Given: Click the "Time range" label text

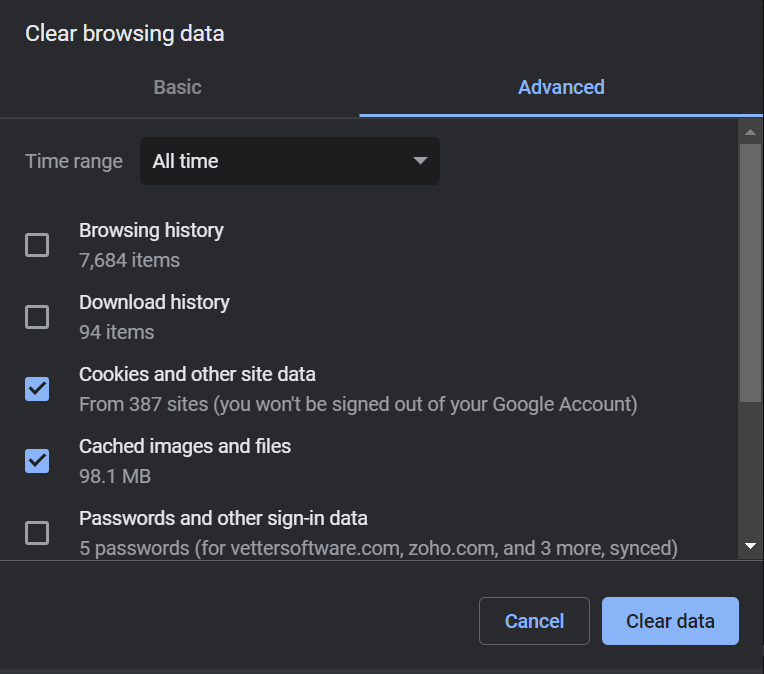Looking at the screenshot, I should (74, 161).
